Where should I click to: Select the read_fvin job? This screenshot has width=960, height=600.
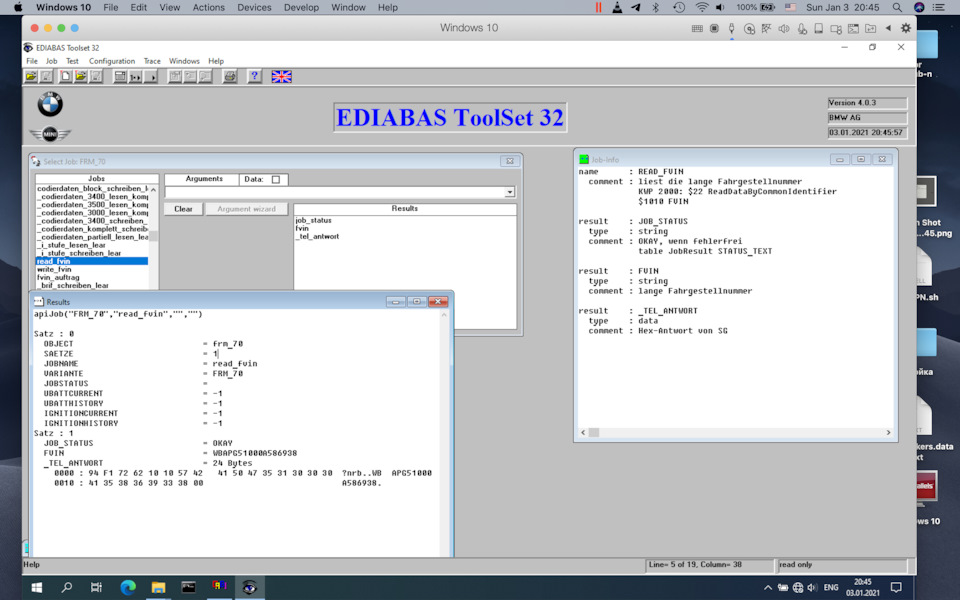(92, 261)
